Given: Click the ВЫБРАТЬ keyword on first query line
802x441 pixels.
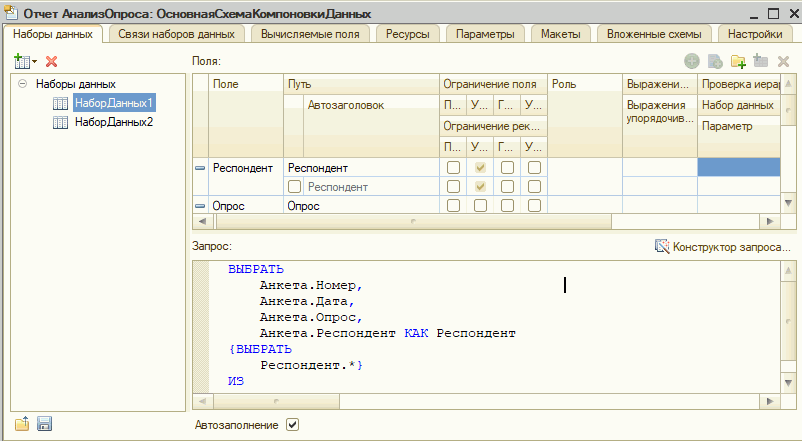Looking at the screenshot, I should 256,269.
